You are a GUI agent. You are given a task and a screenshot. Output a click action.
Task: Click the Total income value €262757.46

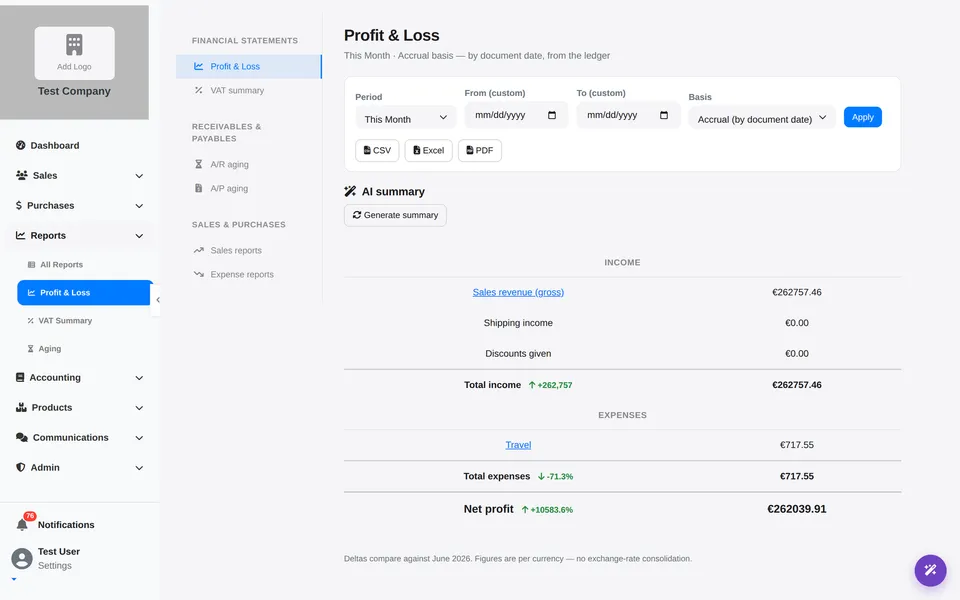(797, 384)
